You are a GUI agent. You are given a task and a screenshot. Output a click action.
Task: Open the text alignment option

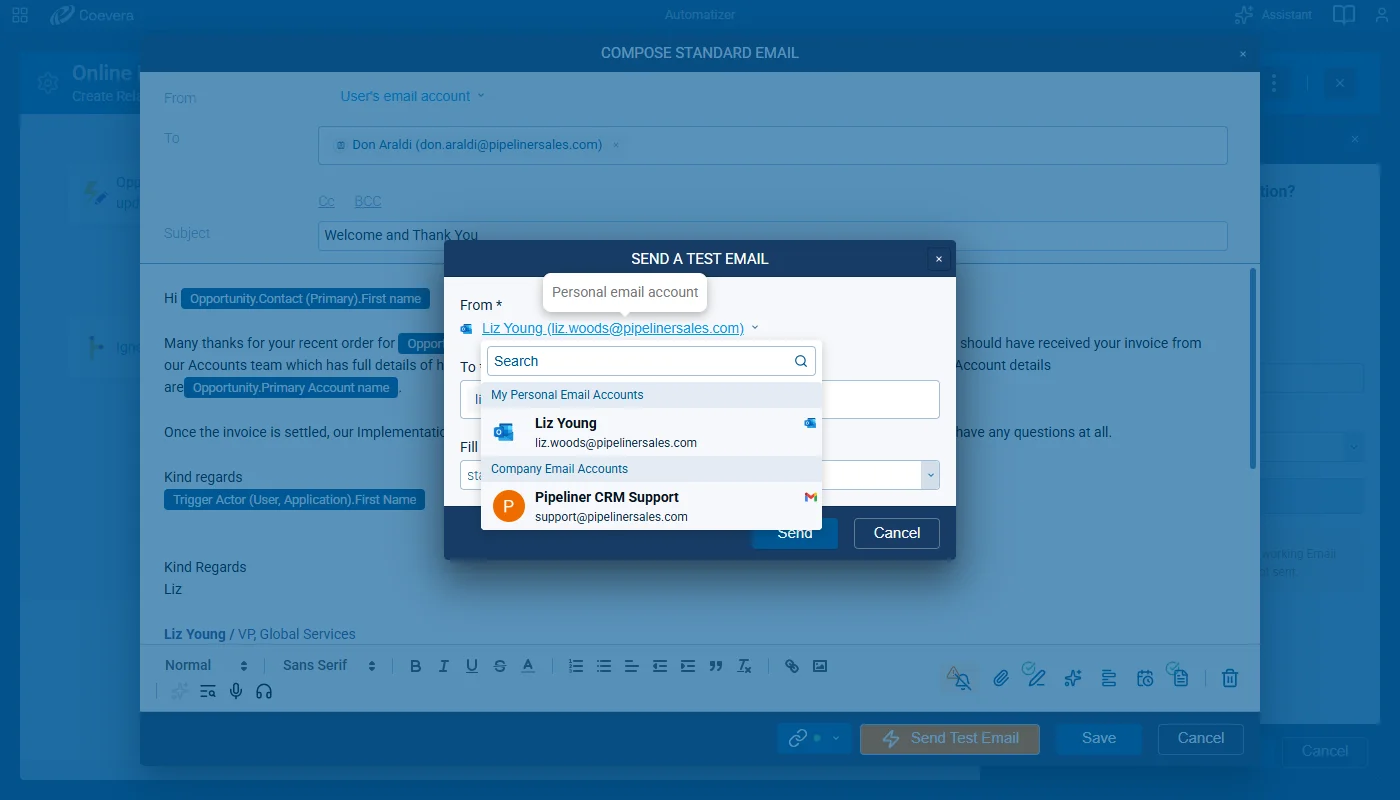(x=632, y=666)
